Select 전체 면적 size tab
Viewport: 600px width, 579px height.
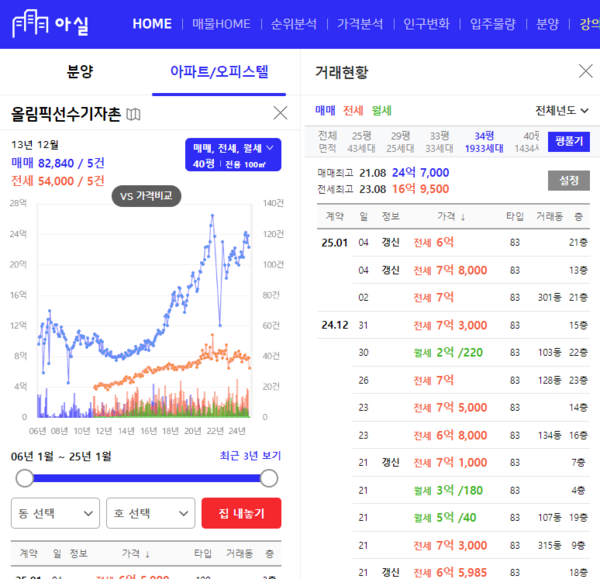point(328,142)
